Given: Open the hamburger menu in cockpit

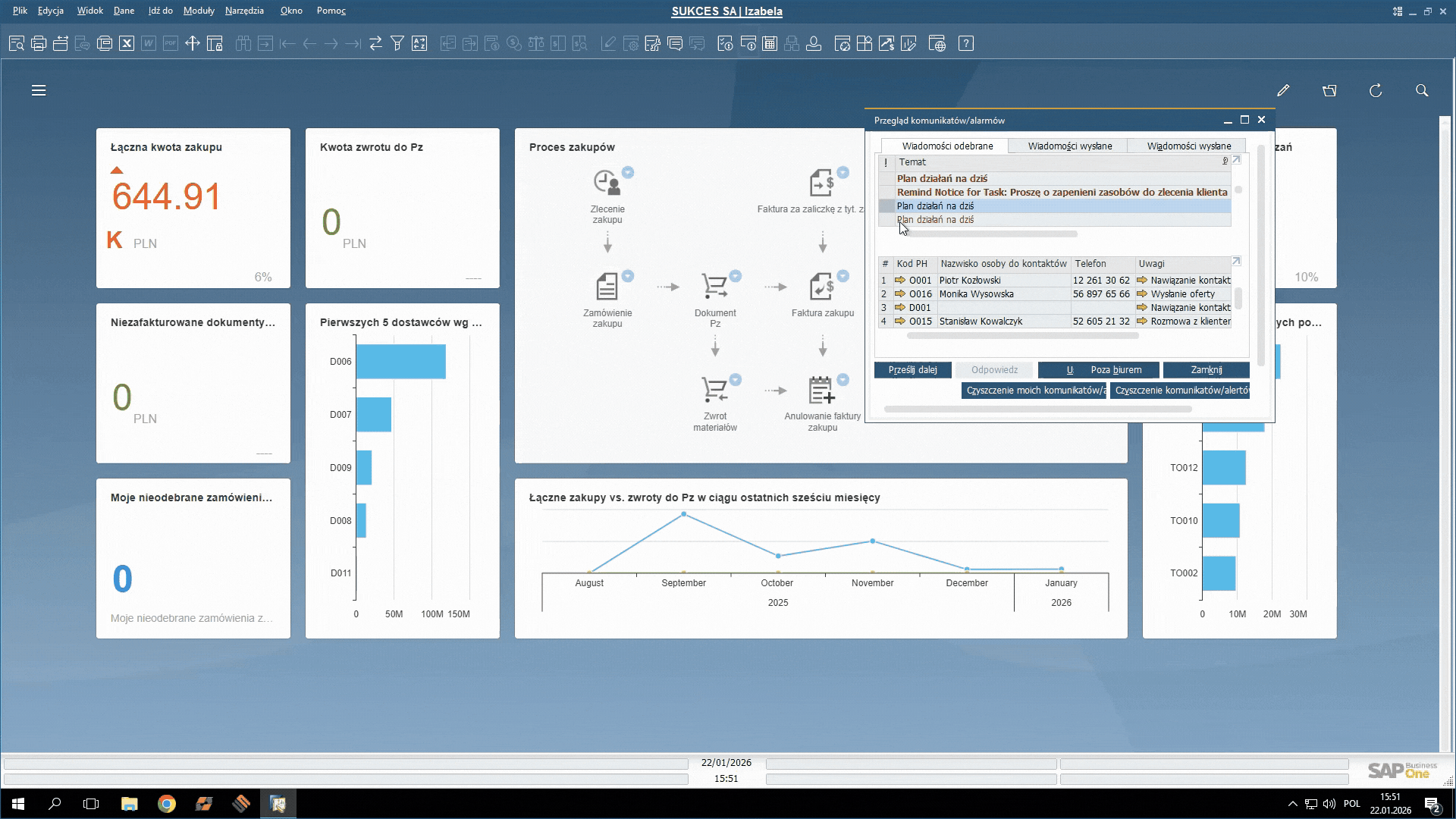Looking at the screenshot, I should pos(39,90).
